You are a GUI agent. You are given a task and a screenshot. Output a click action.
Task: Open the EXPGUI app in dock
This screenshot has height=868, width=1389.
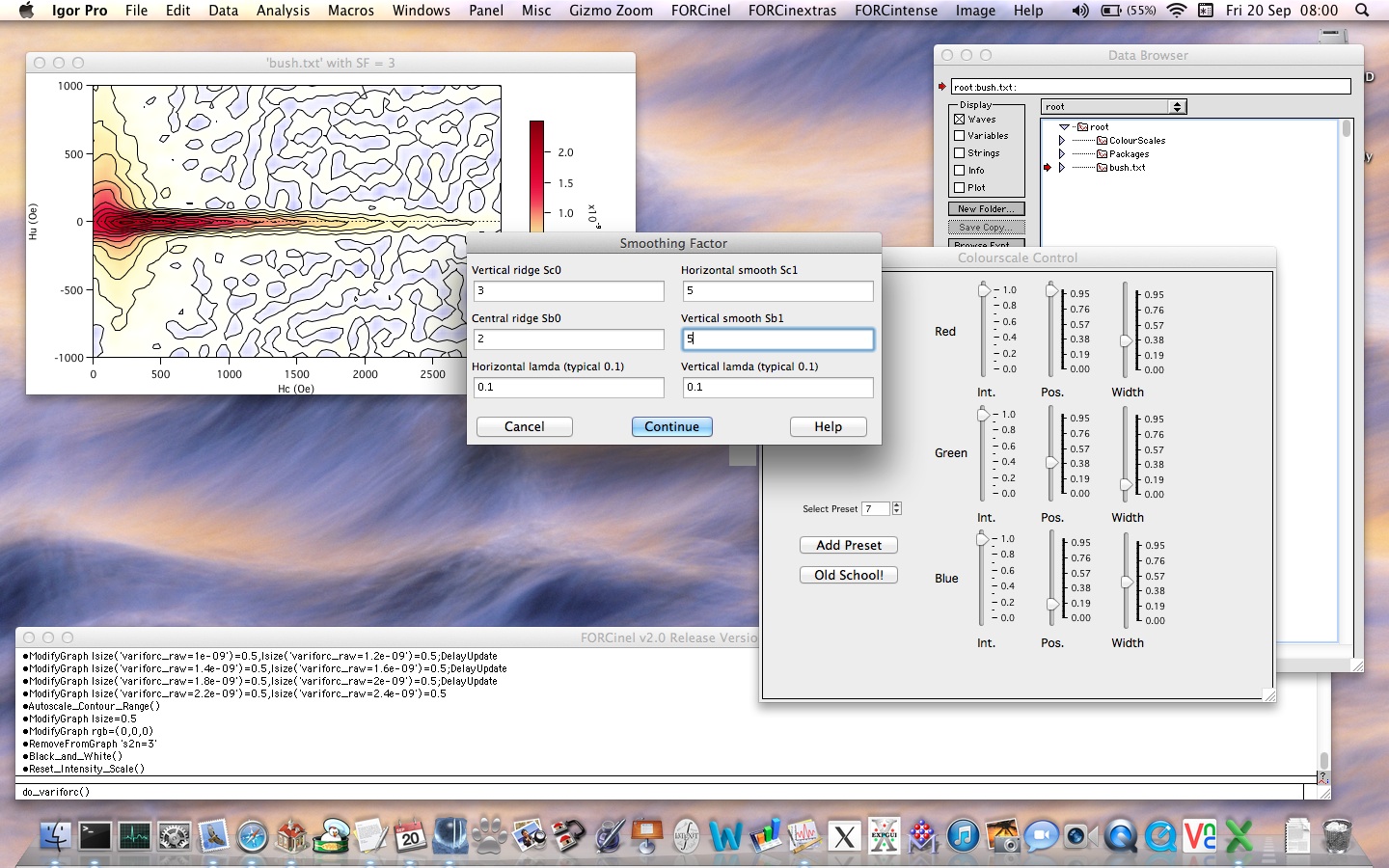[x=884, y=835]
